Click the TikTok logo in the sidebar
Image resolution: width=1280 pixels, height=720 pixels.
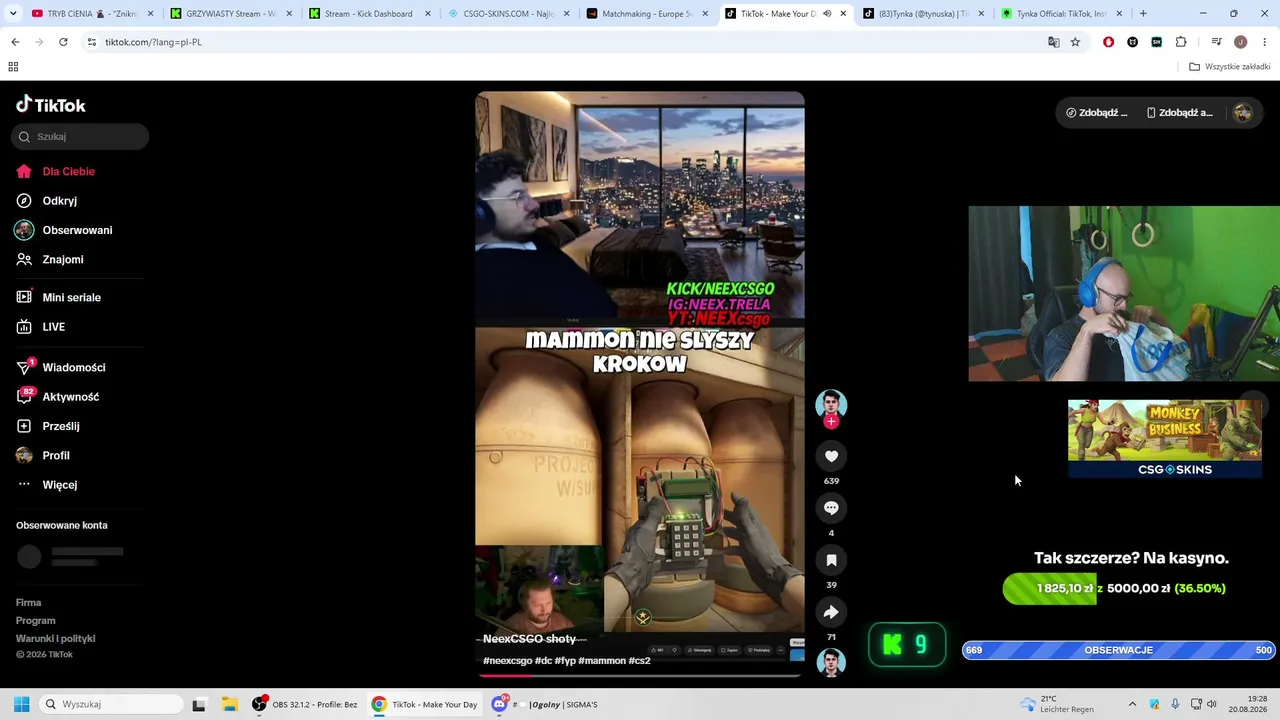click(x=51, y=105)
